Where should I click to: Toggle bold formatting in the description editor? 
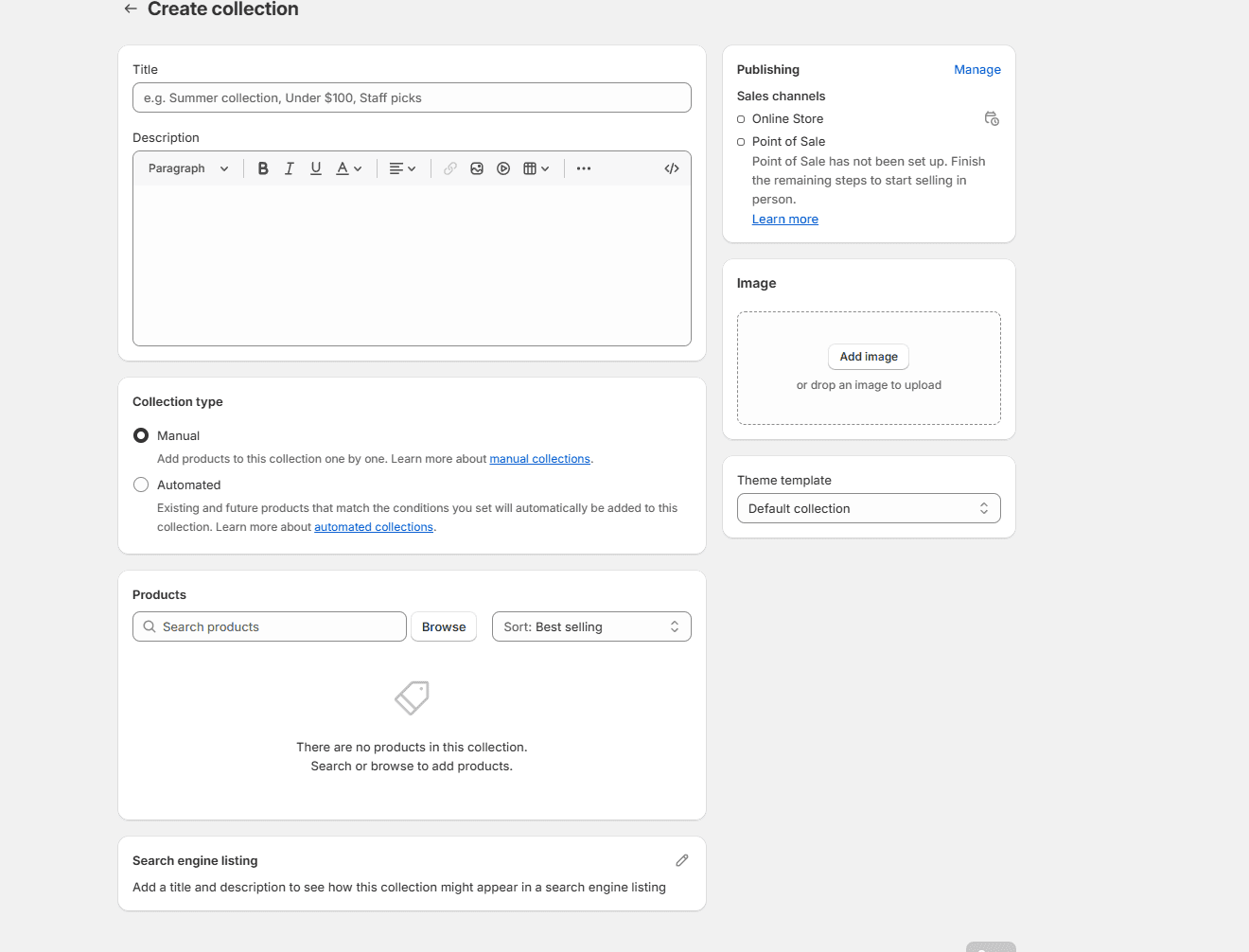263,167
